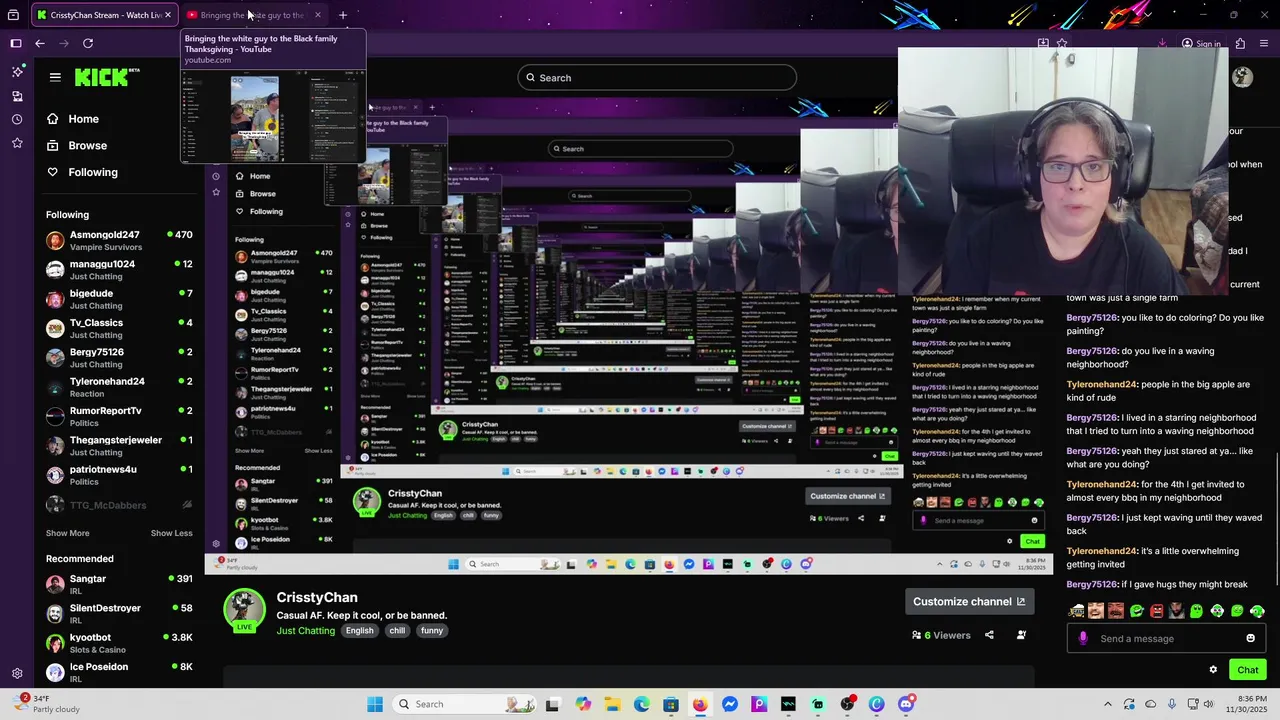Toggle the Firefox sidebar panel button
Viewport: 1280px width, 720px height.
[16, 43]
